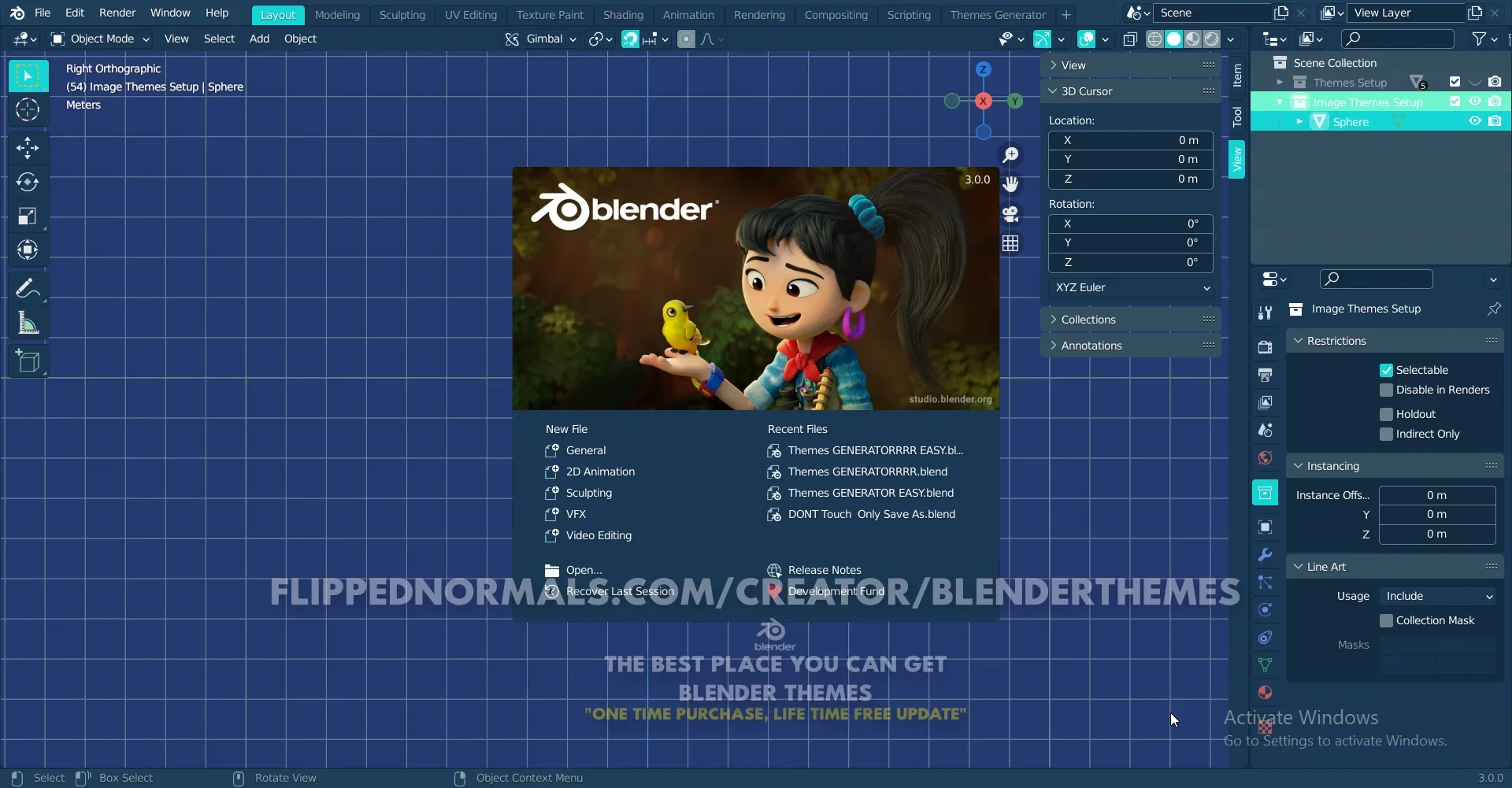Image resolution: width=1512 pixels, height=788 pixels.
Task: Select the Rotate tool
Action: point(28,182)
